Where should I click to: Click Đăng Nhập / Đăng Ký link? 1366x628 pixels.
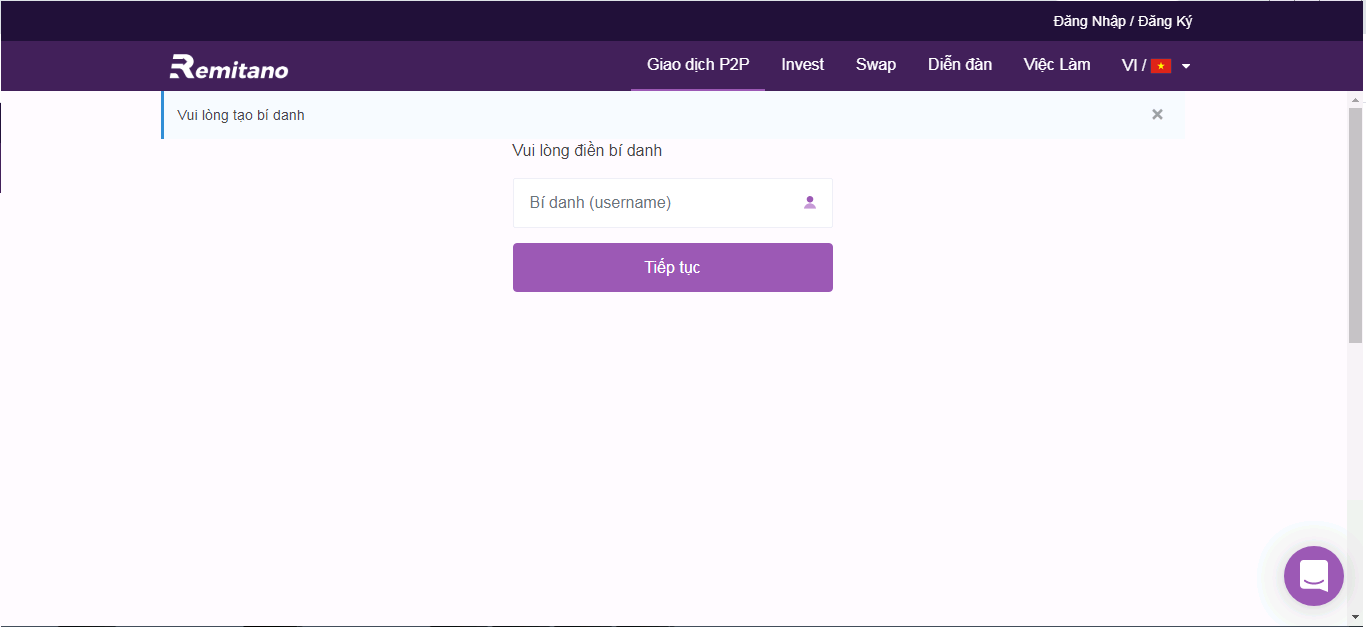[1123, 21]
